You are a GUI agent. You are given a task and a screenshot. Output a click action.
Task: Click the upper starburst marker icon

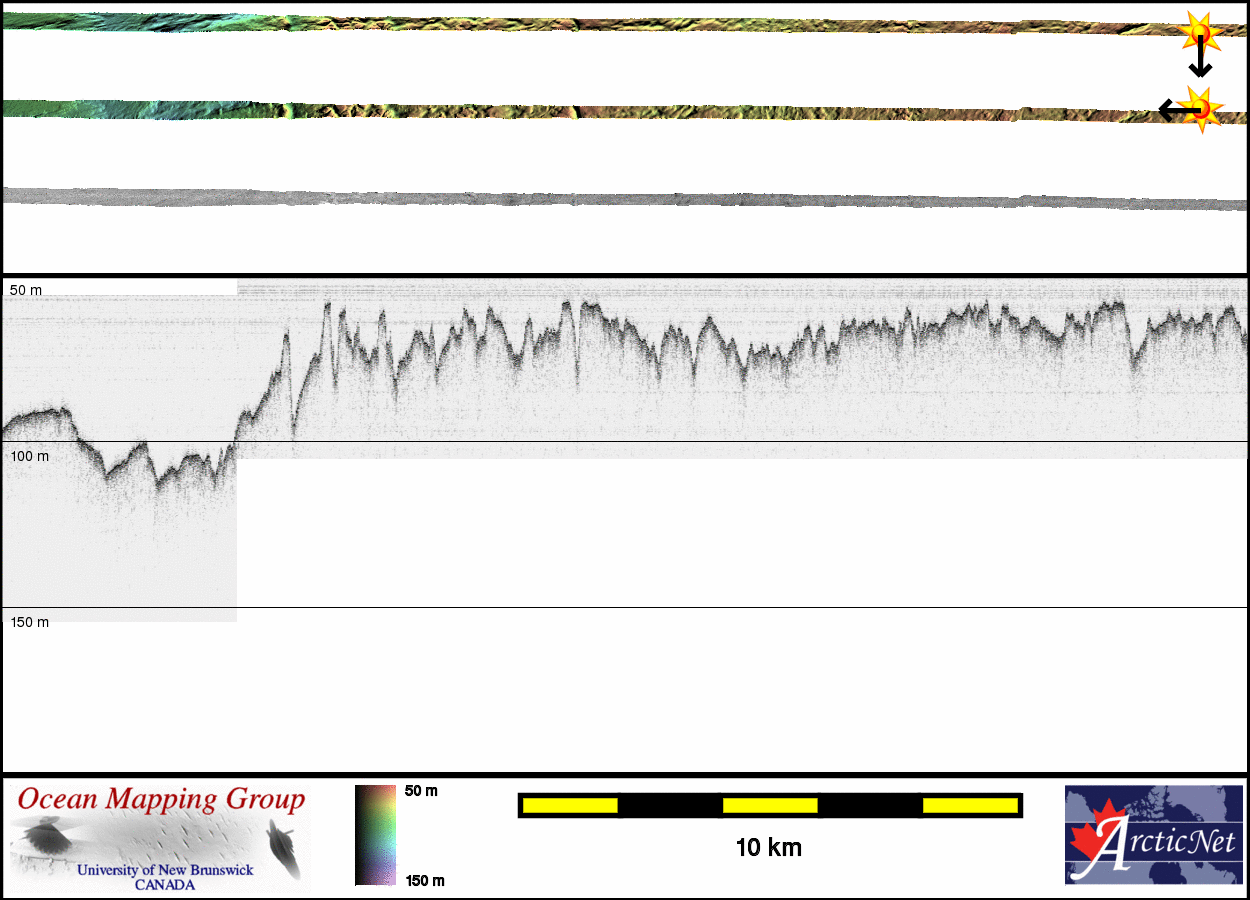pyautogui.click(x=1199, y=33)
